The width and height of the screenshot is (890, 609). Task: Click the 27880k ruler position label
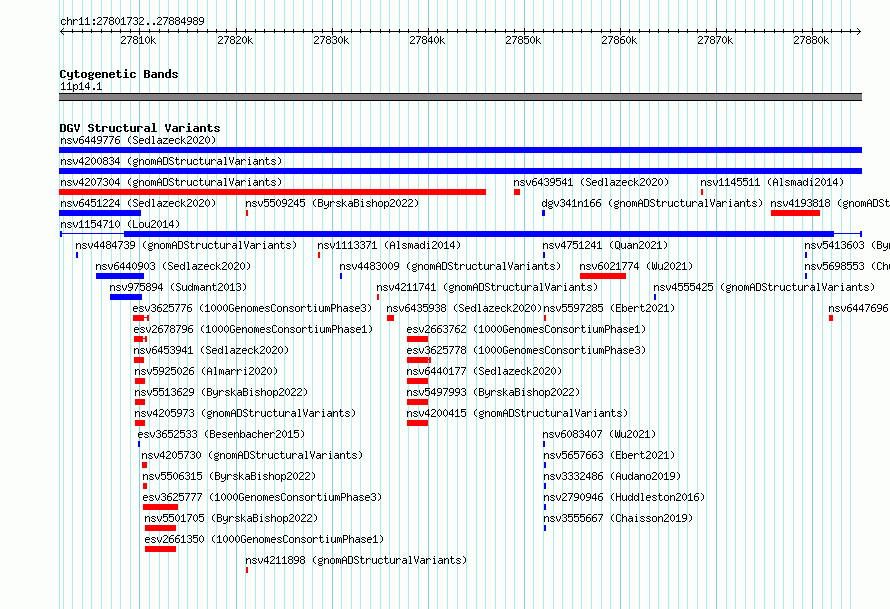[811, 41]
